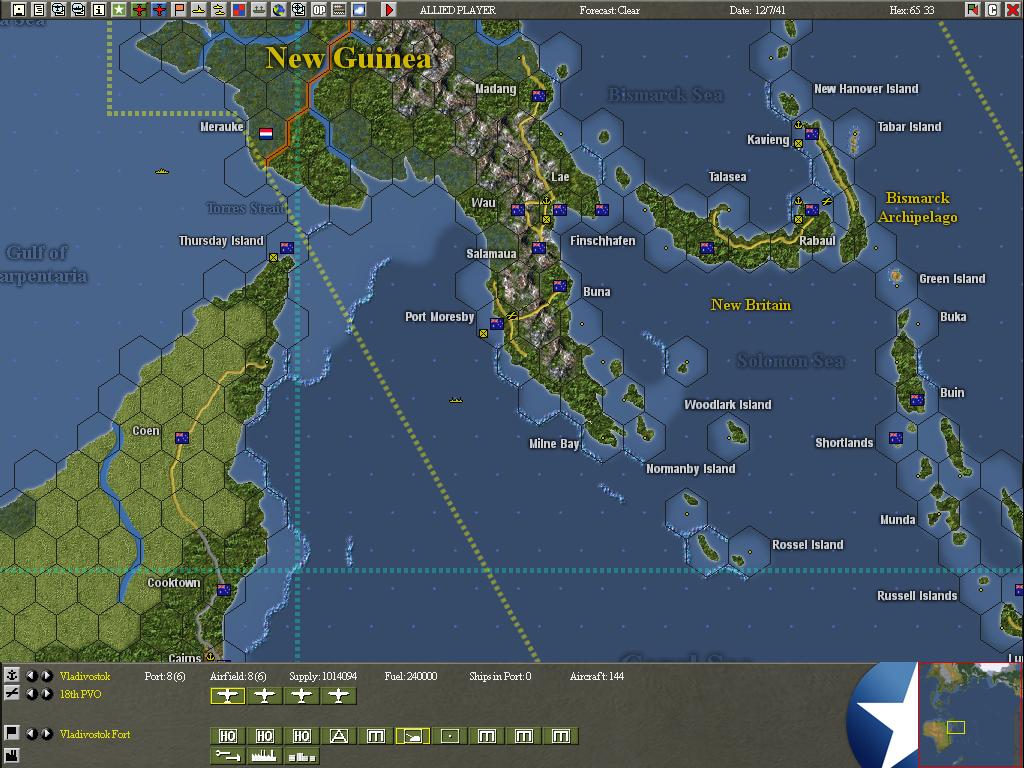Select the third HQ unit button
Viewport: 1024px width, 768px height.
(x=302, y=736)
